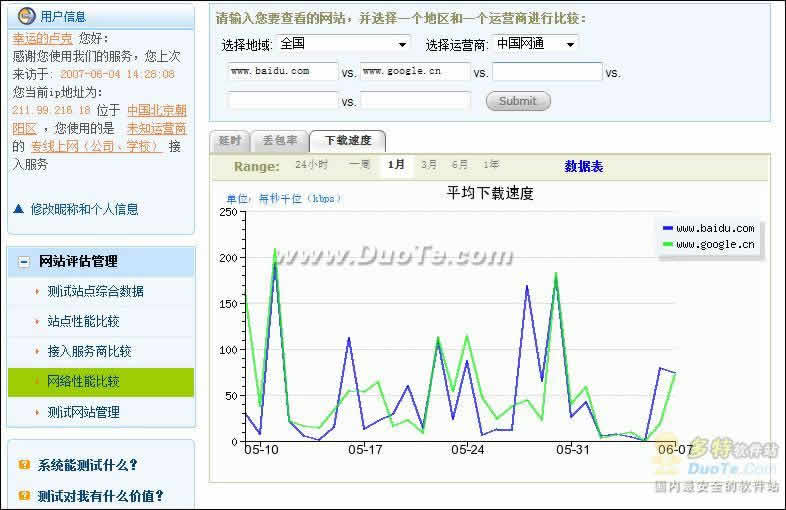Set range to 3月
Image resolution: width=786 pixels, height=510 pixels.
pos(429,164)
